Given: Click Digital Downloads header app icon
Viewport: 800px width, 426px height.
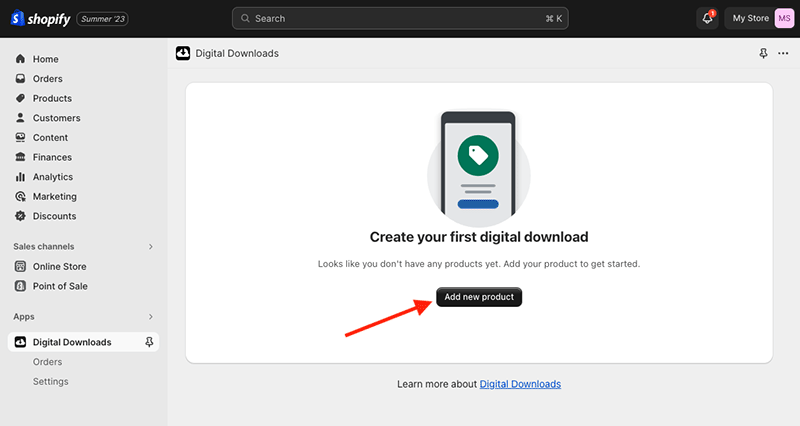Looking at the screenshot, I should [183, 53].
